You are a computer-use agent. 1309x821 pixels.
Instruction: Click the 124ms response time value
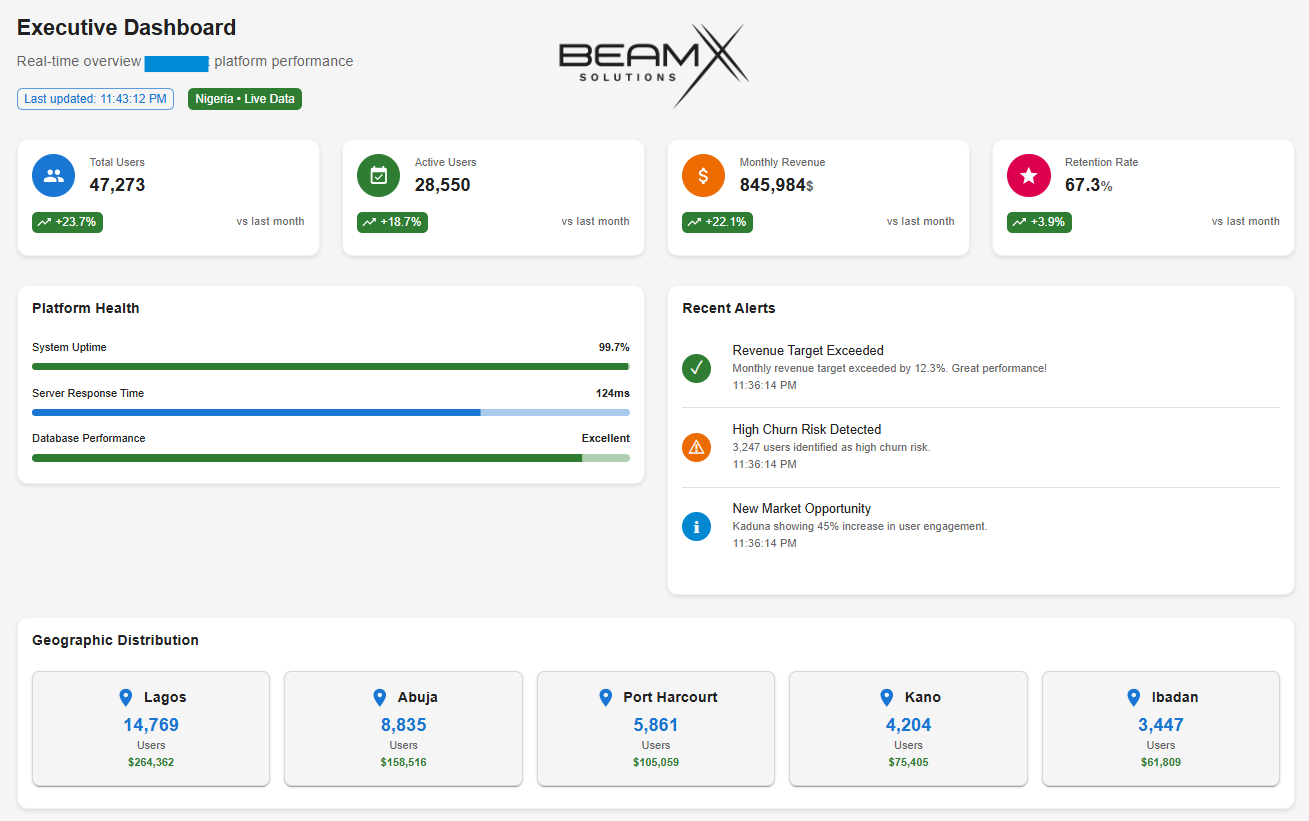pyautogui.click(x=613, y=393)
